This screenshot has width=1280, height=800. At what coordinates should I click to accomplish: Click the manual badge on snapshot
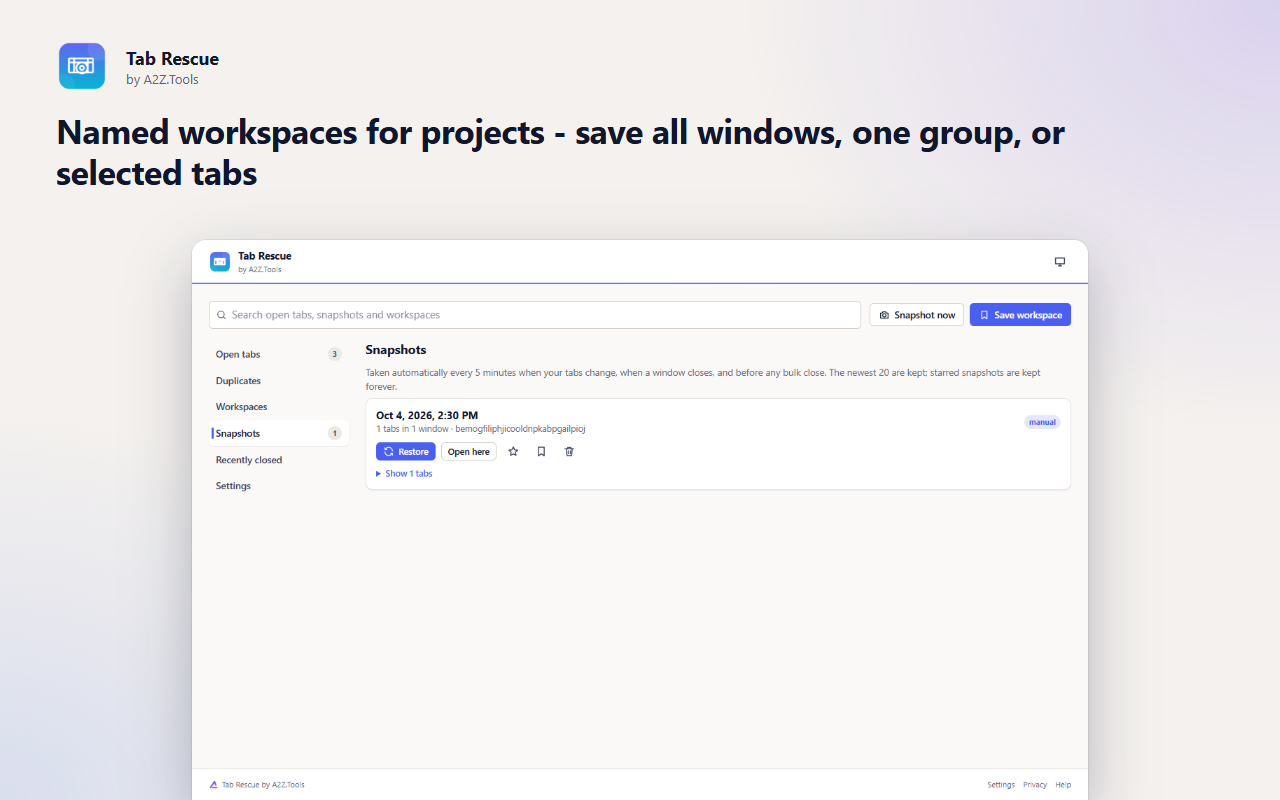pyautogui.click(x=1042, y=422)
